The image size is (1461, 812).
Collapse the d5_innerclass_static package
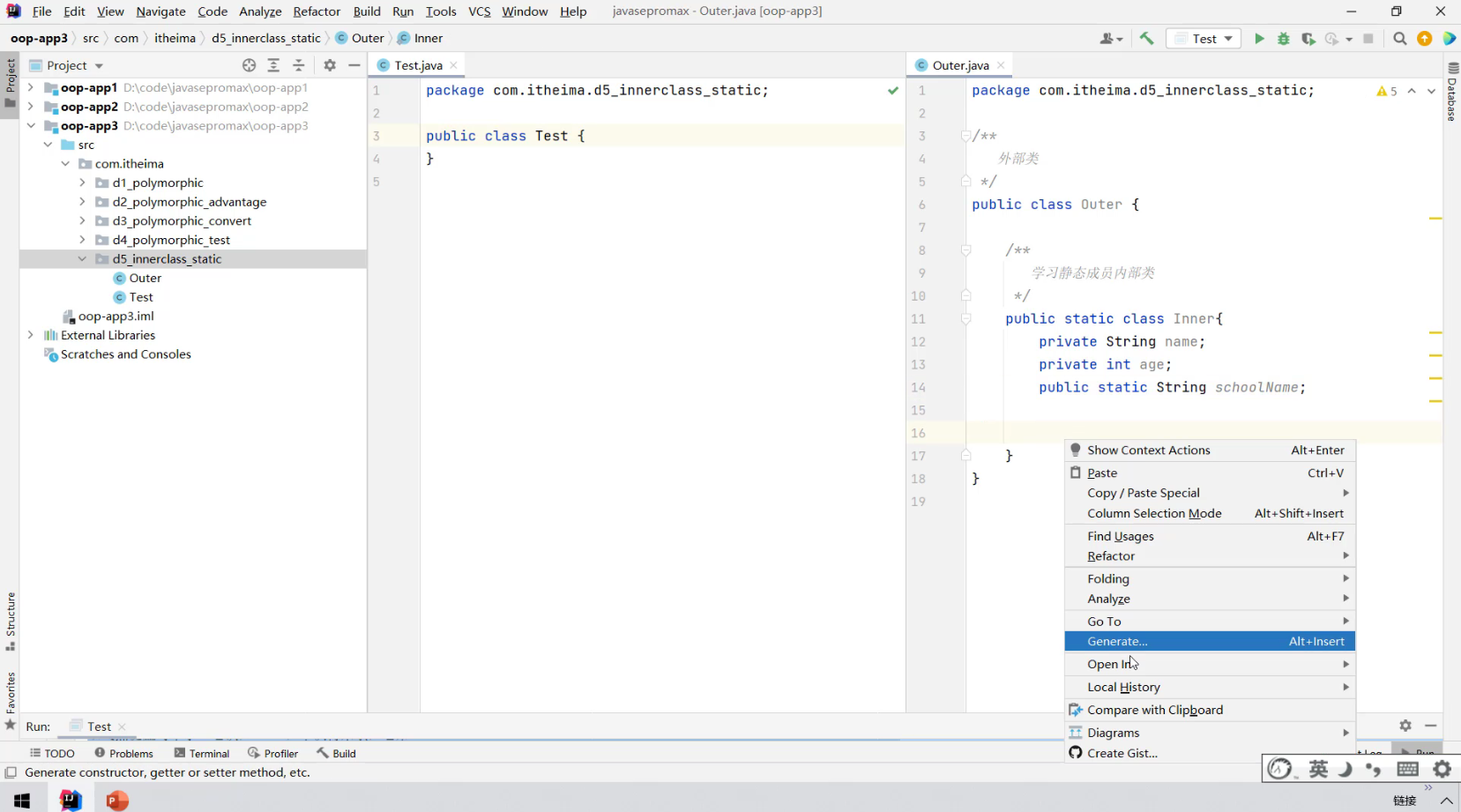(82, 259)
